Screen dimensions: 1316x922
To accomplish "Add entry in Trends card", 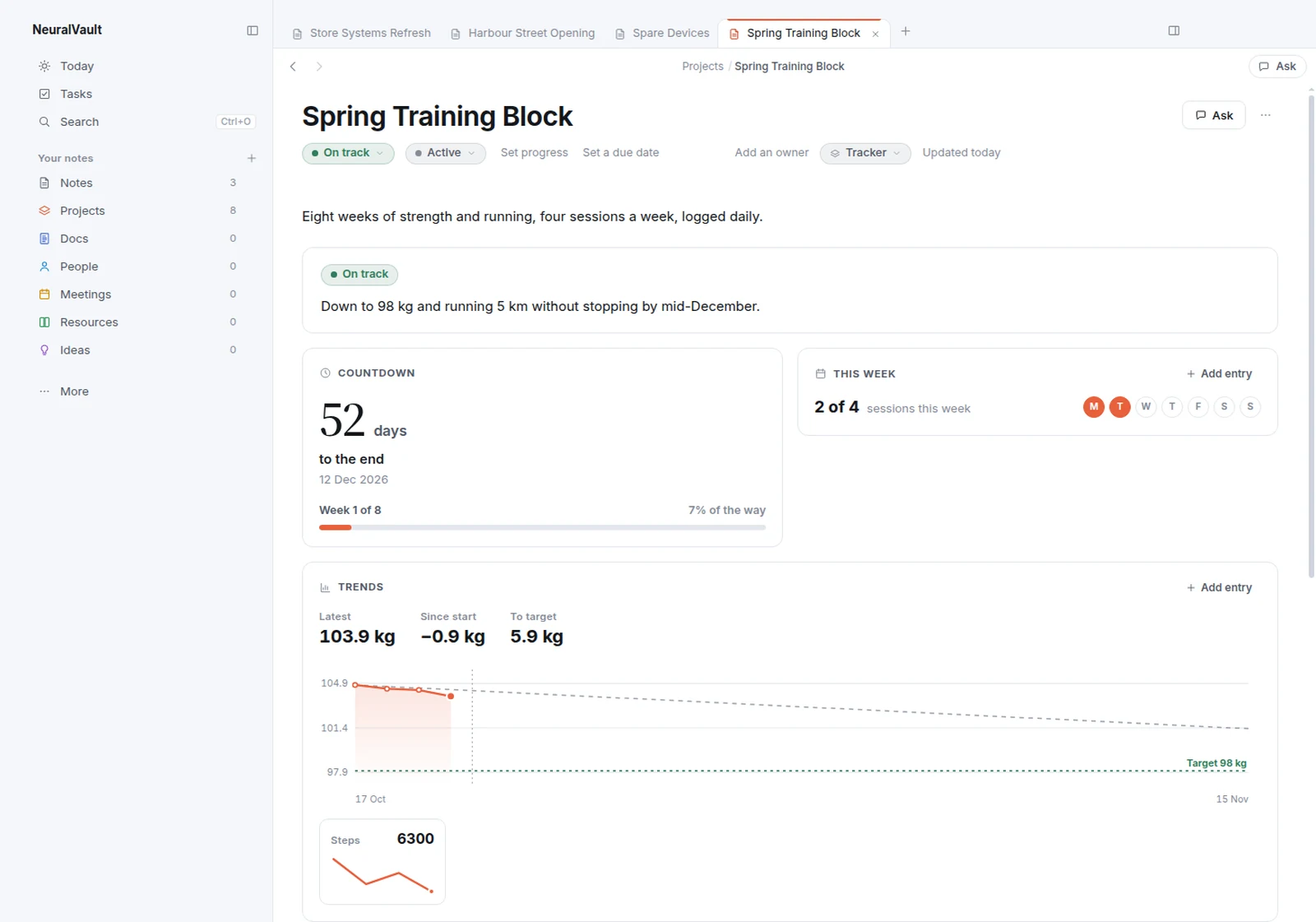I will click(1219, 587).
